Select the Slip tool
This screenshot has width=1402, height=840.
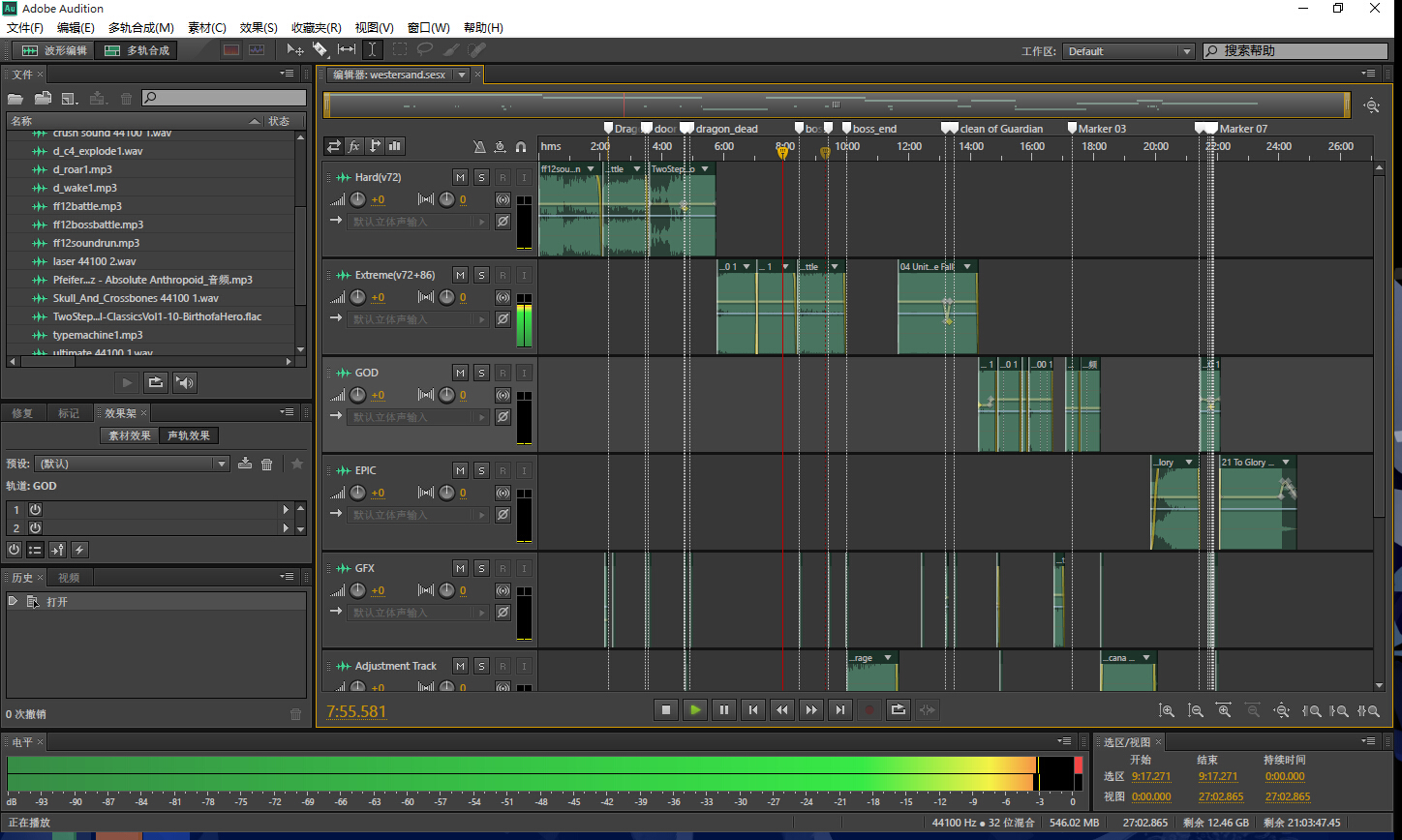(x=346, y=50)
